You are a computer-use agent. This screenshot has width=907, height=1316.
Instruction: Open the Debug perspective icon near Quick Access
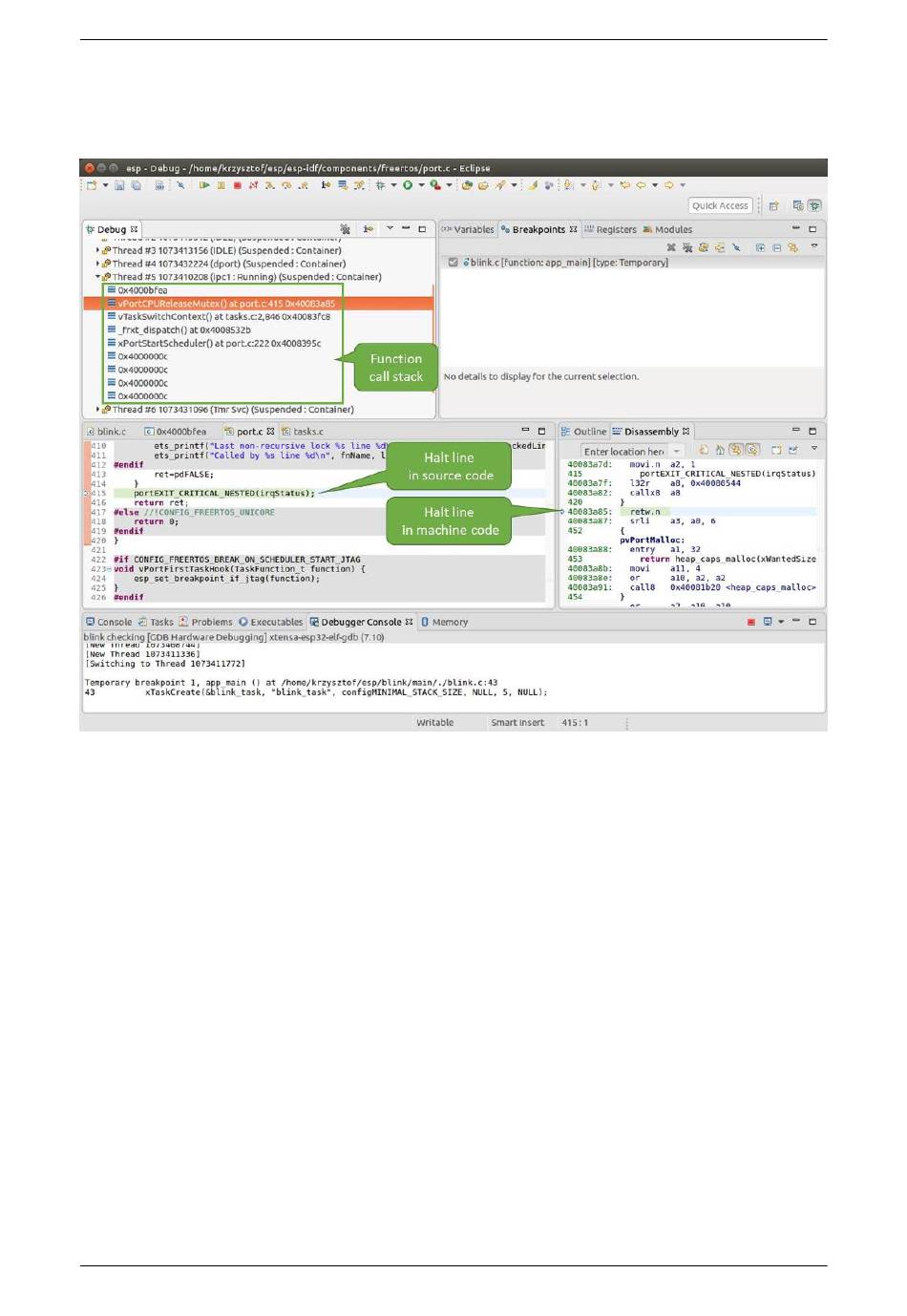pos(814,205)
